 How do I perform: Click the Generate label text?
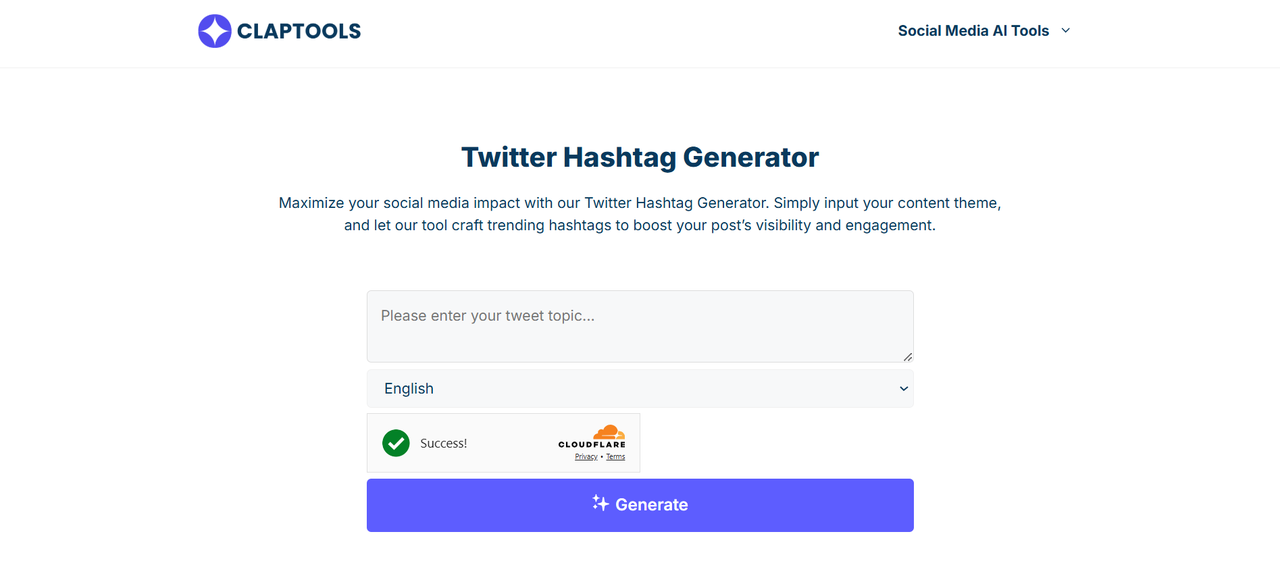[652, 505]
